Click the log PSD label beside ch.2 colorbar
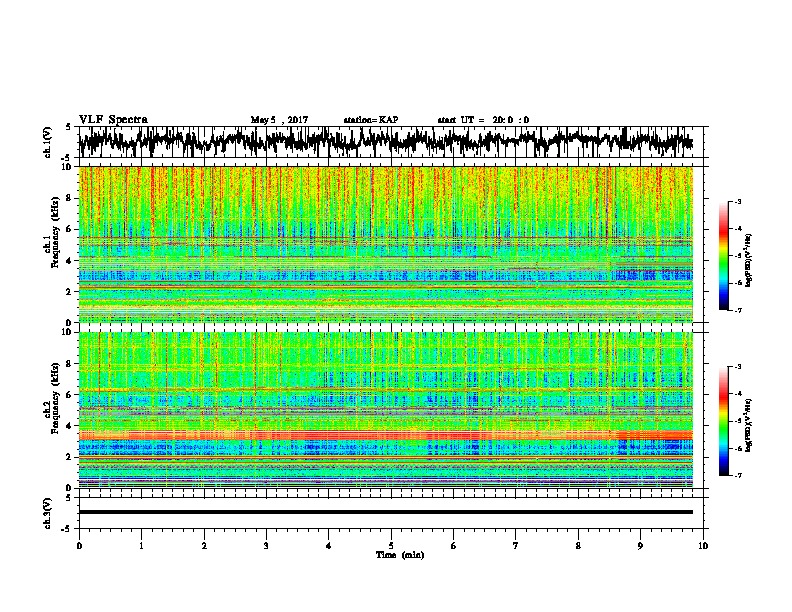 [749, 425]
